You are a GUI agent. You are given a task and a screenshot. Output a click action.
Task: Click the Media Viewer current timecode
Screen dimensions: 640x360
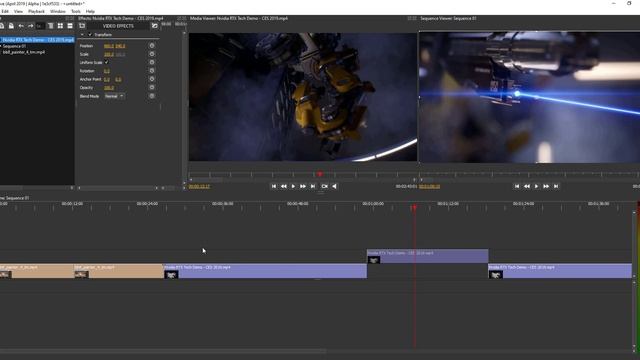(199, 187)
